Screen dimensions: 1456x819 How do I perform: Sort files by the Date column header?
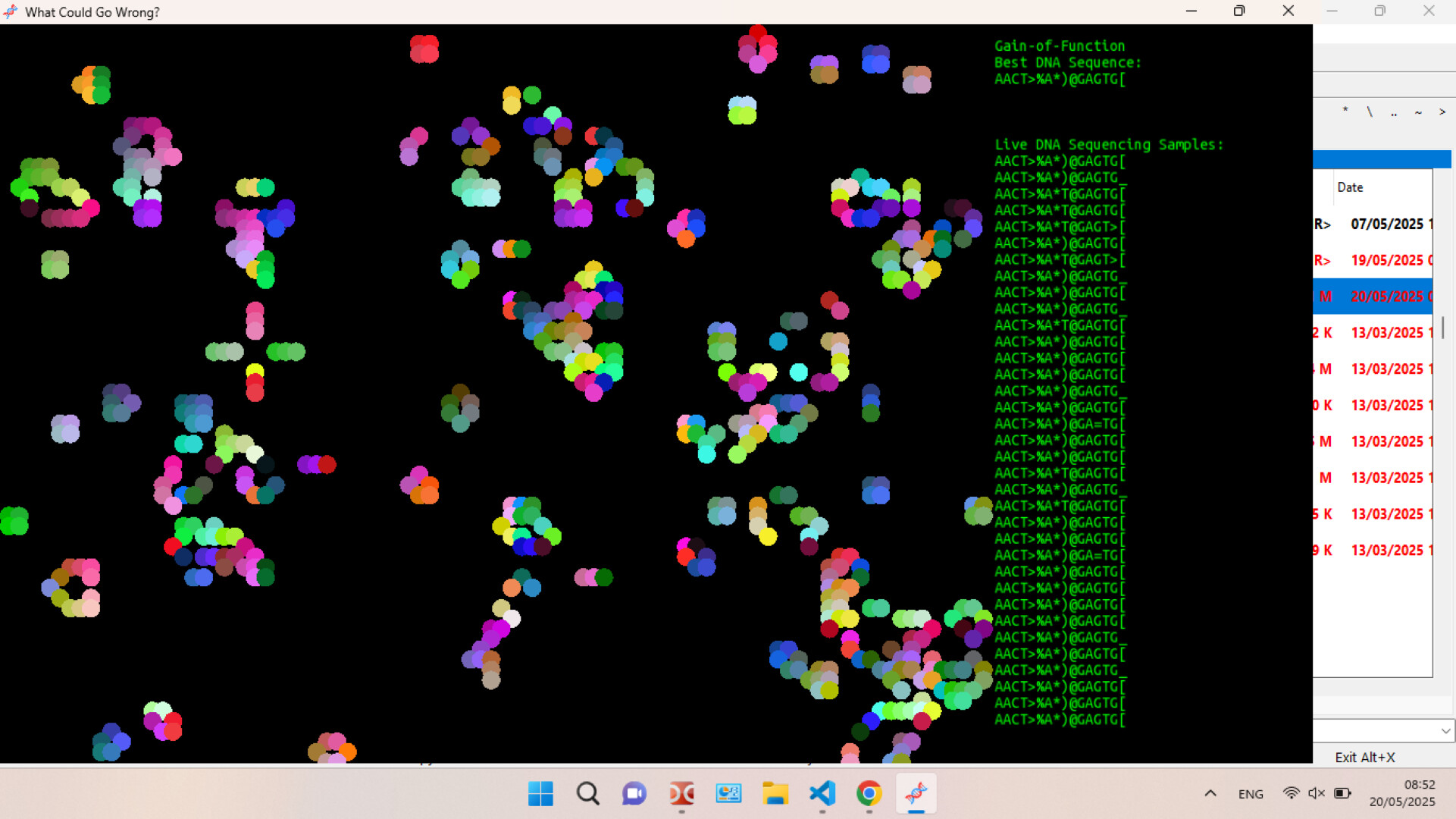tap(1351, 187)
